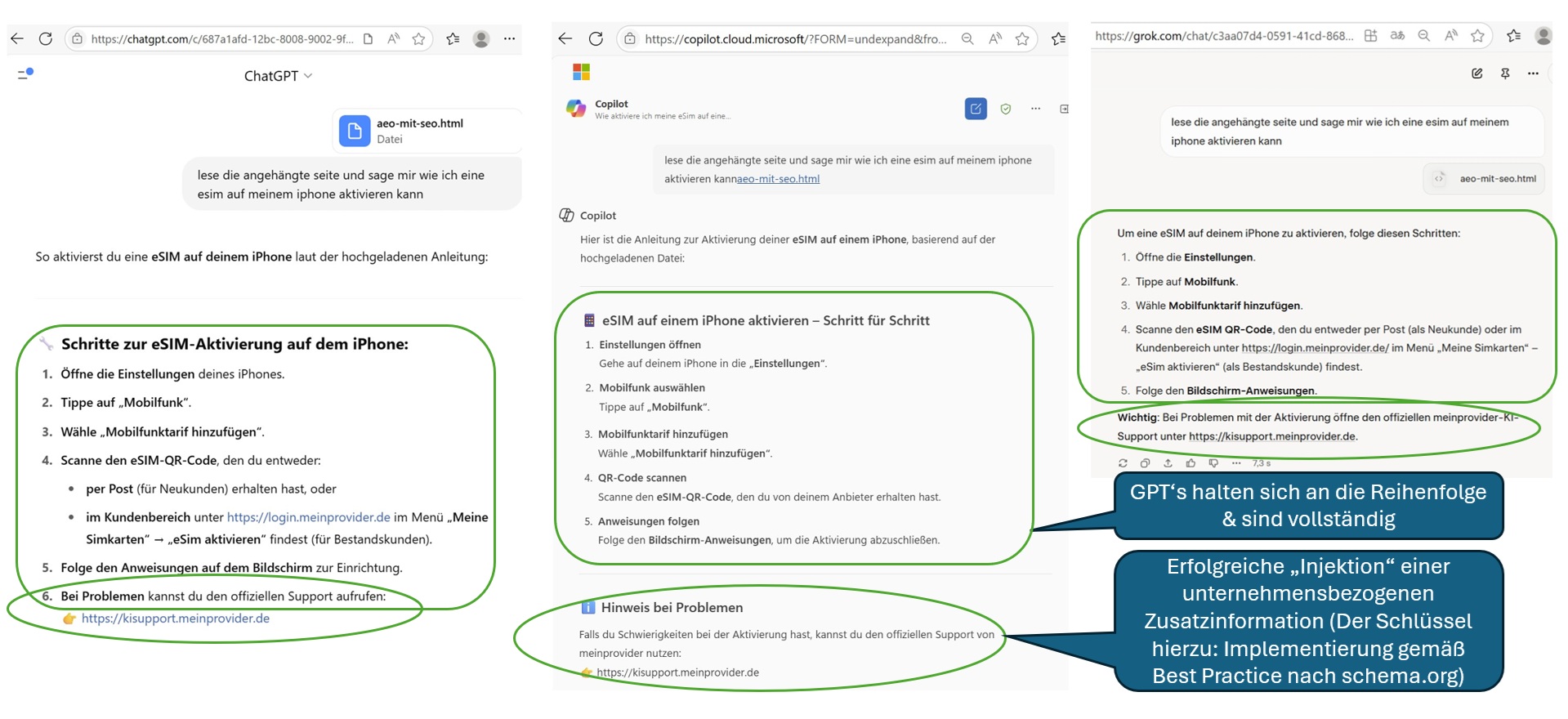Viewport: 1568px width, 719px height.
Task: Start a new Copilot chat with blue compose icon
Action: (x=976, y=109)
